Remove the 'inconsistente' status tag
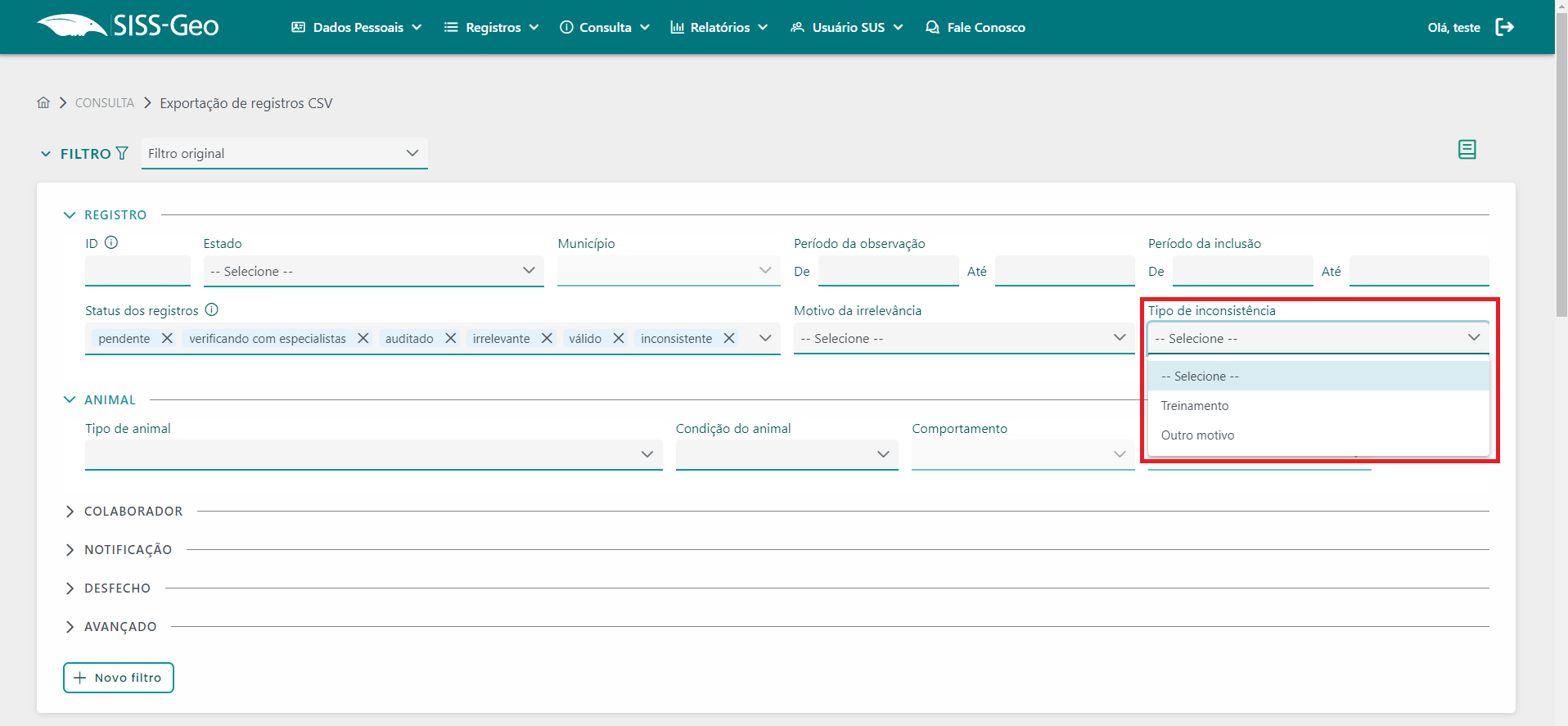The width and height of the screenshot is (1568, 726). [728, 338]
